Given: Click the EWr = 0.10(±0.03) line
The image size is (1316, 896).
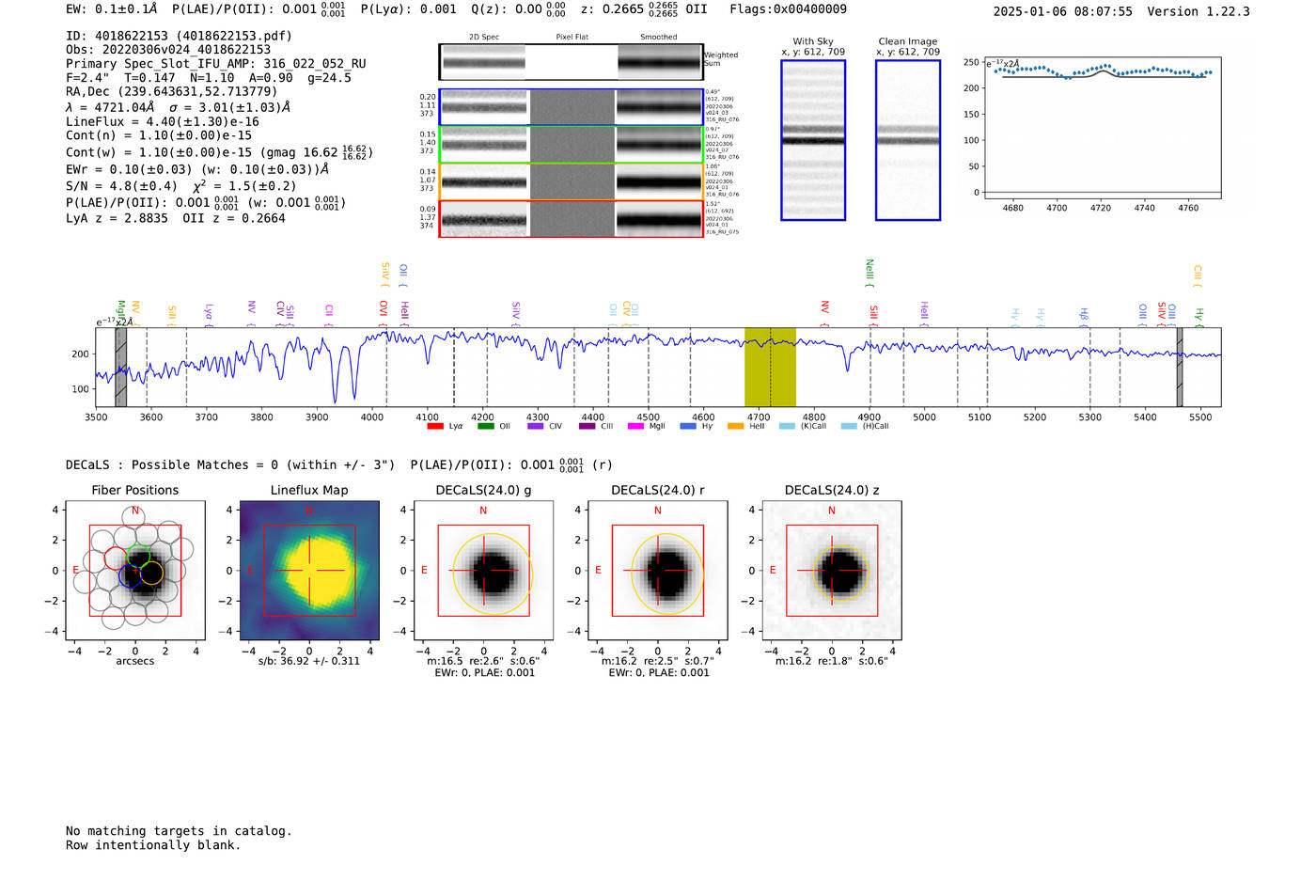Looking at the screenshot, I should click(197, 169).
